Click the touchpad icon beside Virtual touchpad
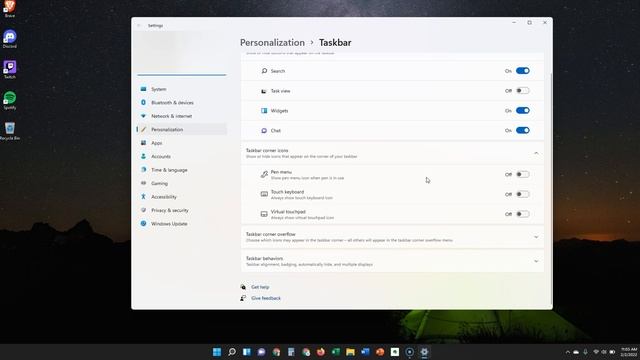This screenshot has width=640, height=360. tap(264, 214)
